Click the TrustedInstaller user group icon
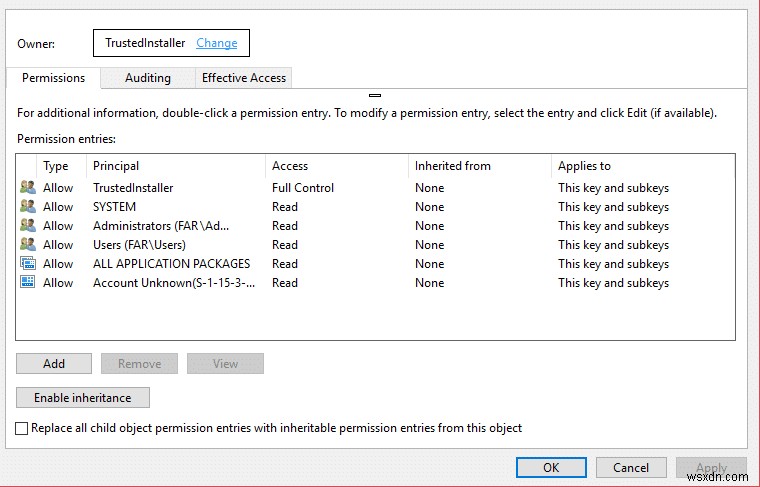This screenshot has height=487, width=760. click(27, 188)
